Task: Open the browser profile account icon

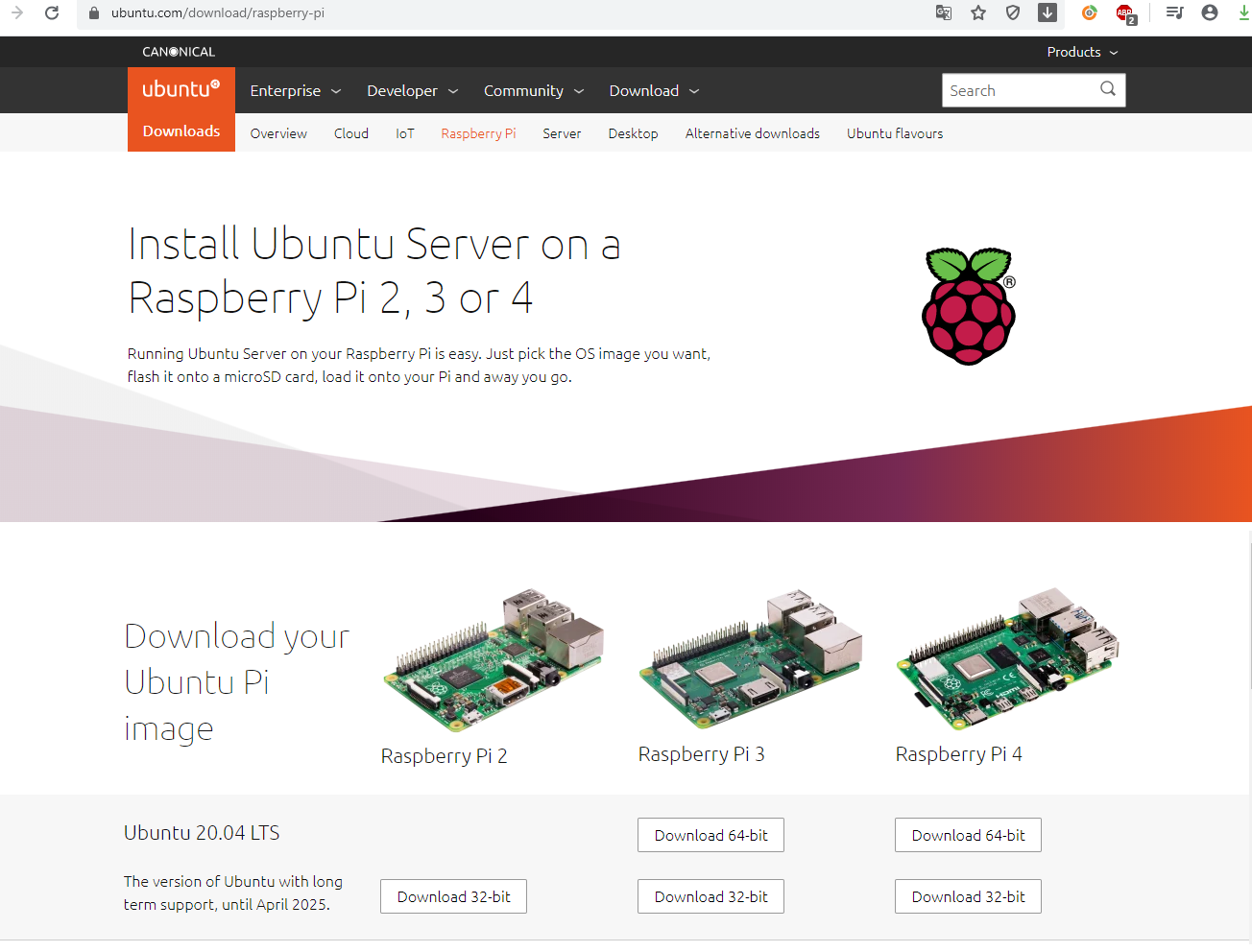Action: [x=1210, y=12]
